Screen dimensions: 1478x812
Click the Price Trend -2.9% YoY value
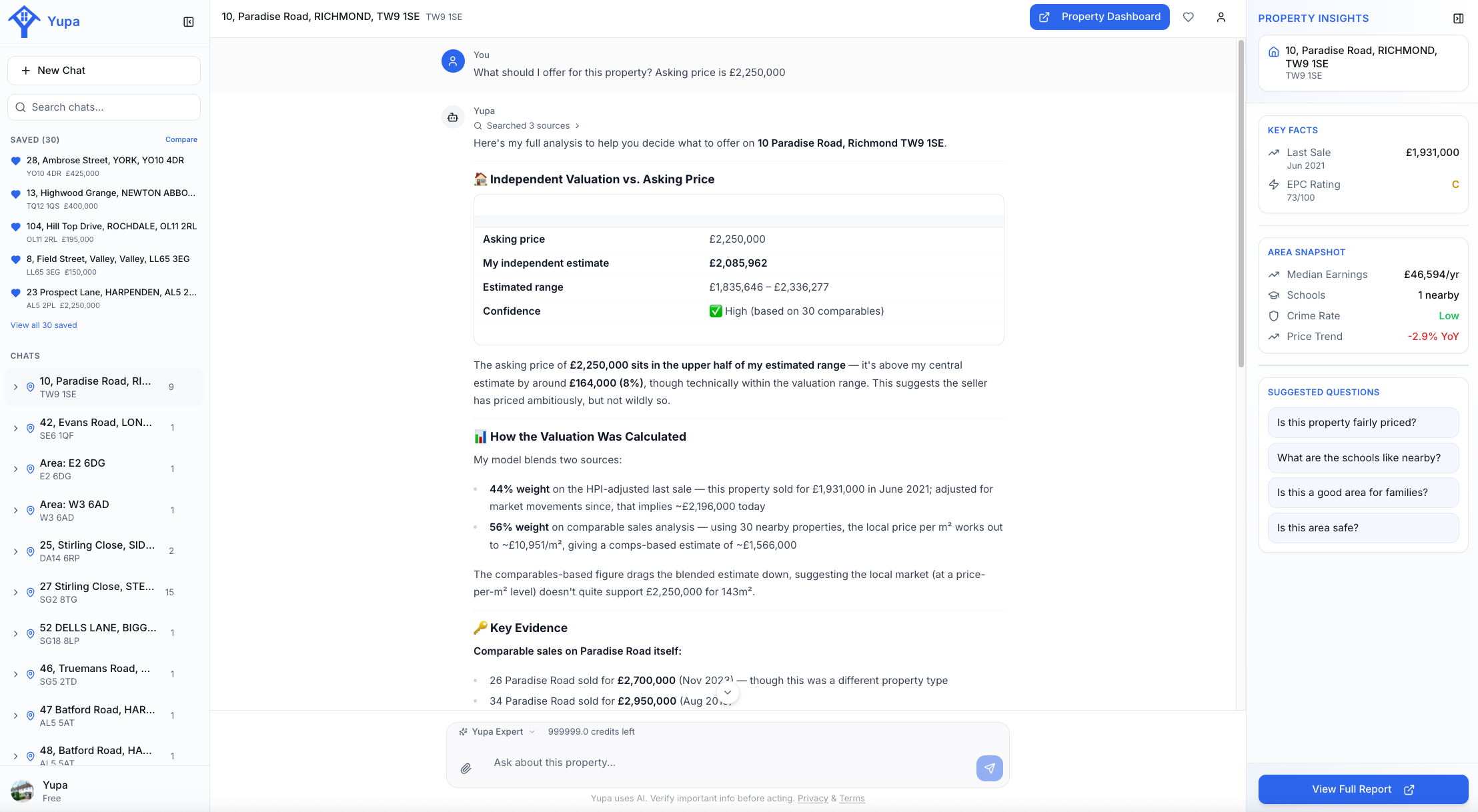tap(1433, 337)
